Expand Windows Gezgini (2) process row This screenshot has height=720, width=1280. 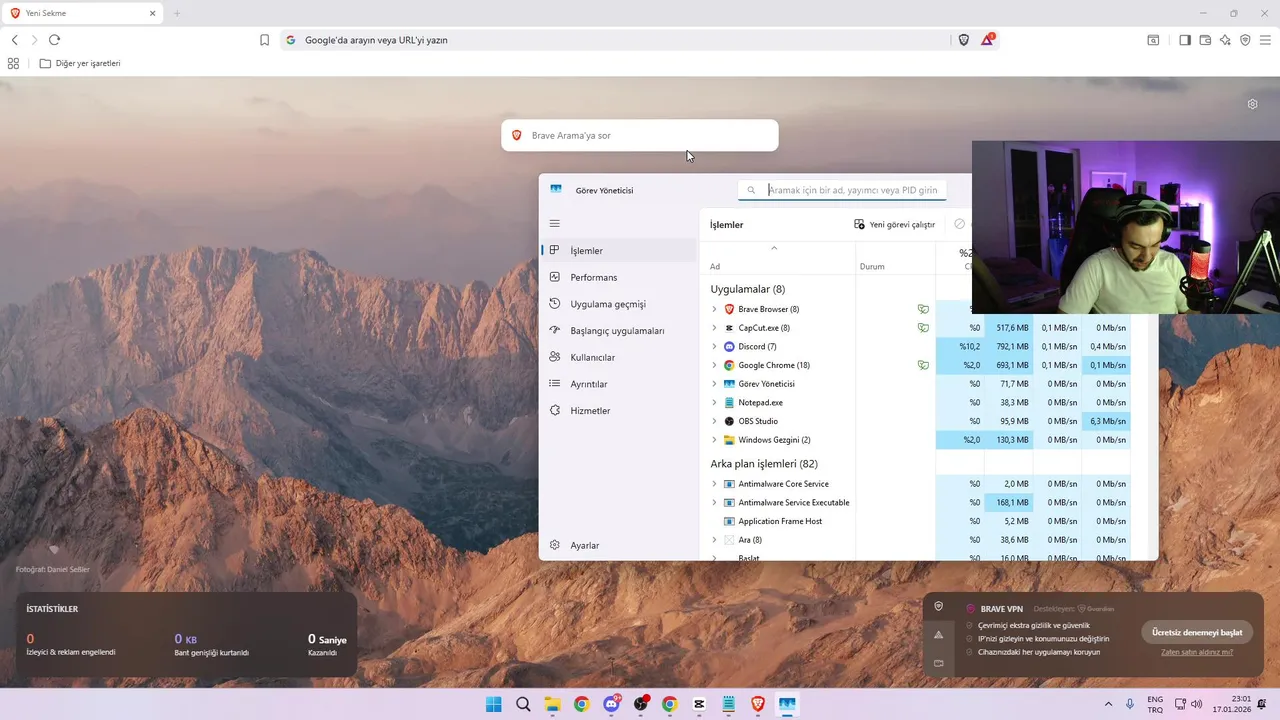click(714, 440)
